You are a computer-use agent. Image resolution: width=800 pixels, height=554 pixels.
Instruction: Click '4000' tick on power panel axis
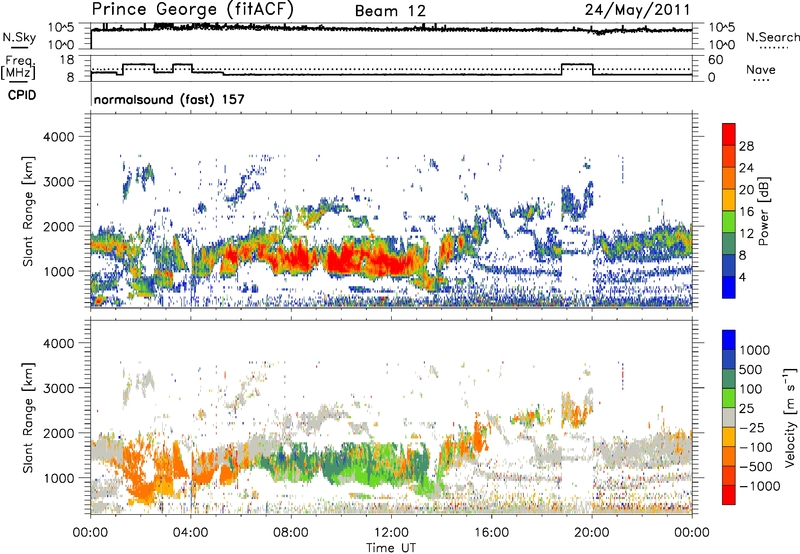(x=58, y=137)
